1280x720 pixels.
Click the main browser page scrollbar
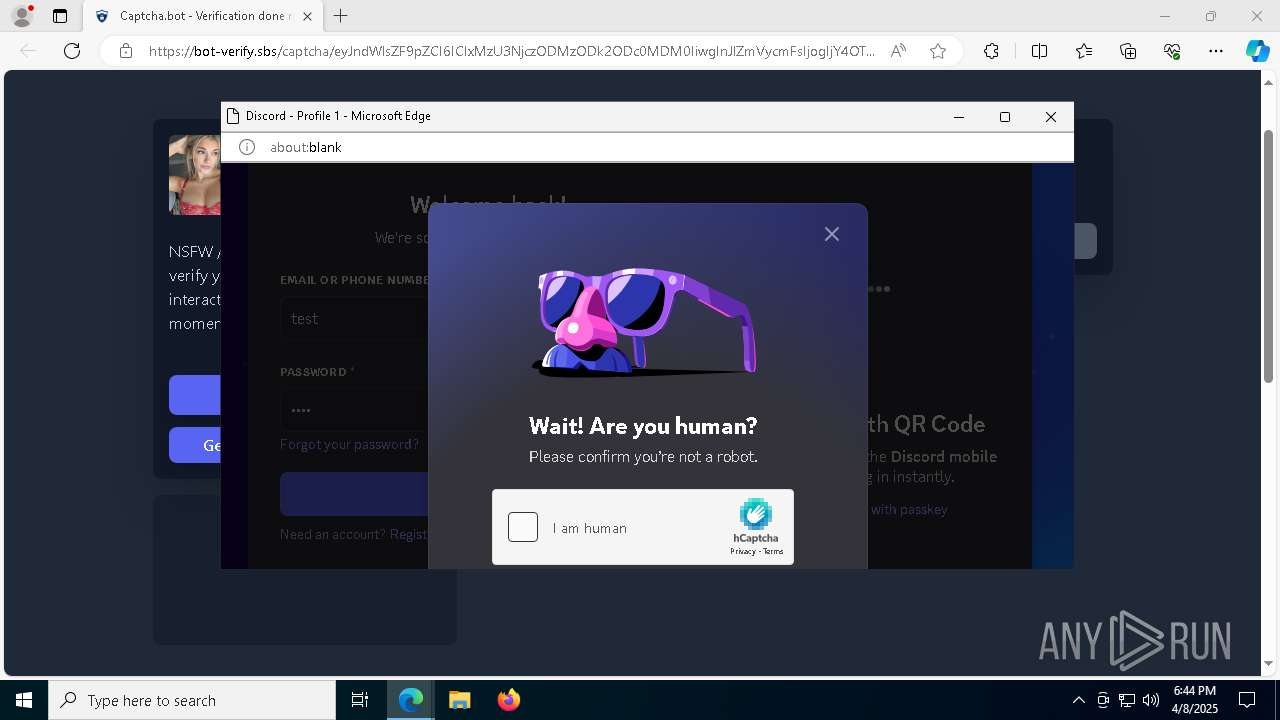click(1269, 255)
